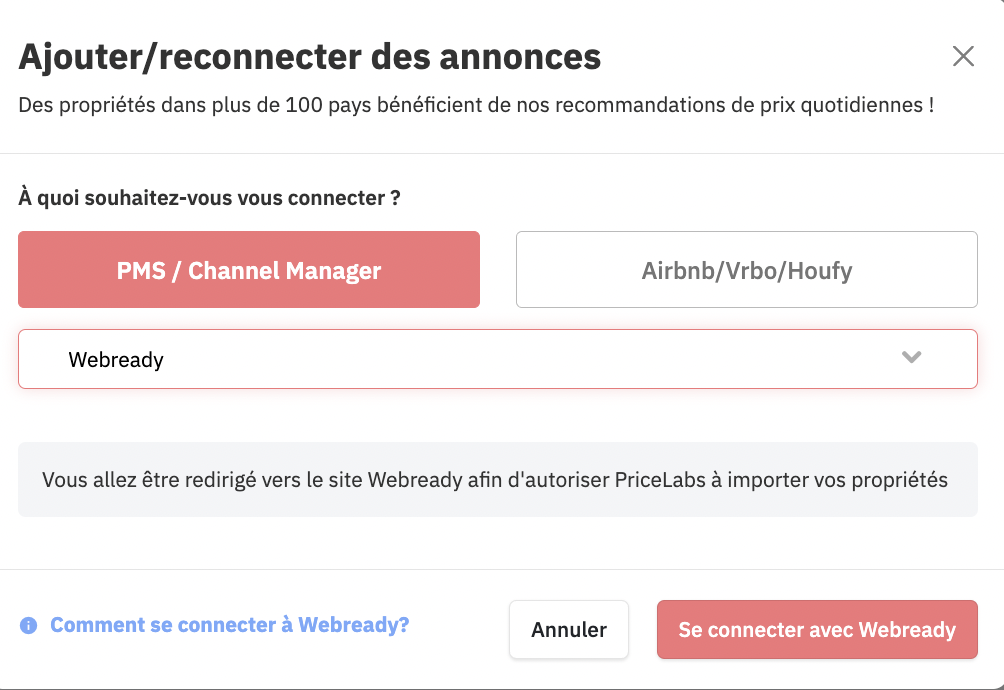Close the Ajouter/reconnecter des annonces dialog
The image size is (1004, 690).
coord(963,56)
